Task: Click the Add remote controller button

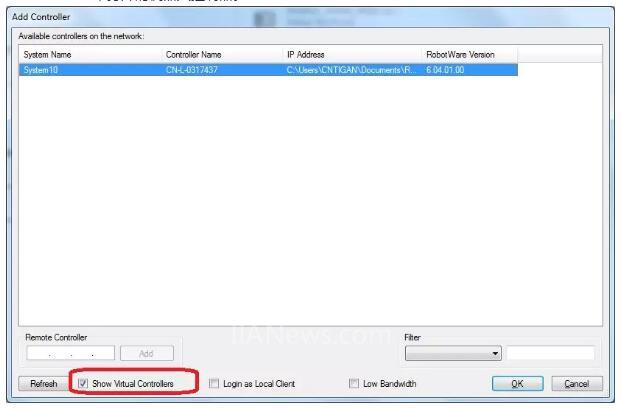Action: click(147, 353)
